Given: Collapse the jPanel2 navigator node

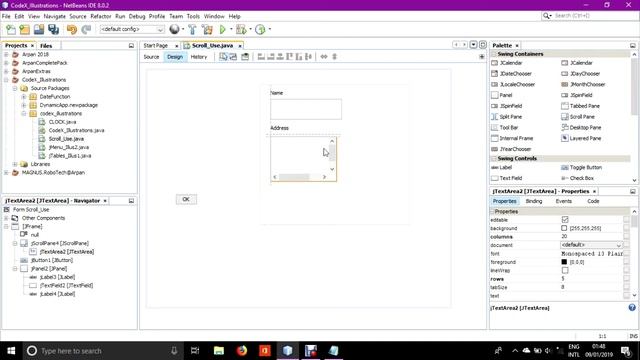Looking at the screenshot, I should point(15,269).
